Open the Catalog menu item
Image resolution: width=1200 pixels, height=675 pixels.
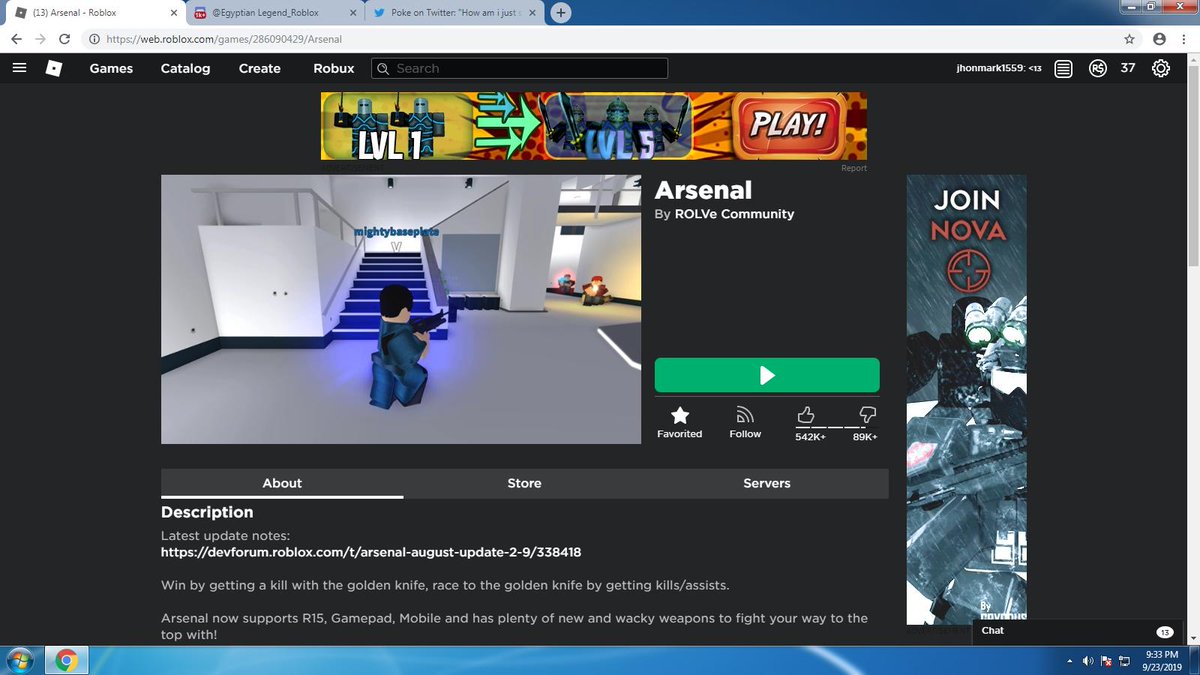click(x=185, y=68)
